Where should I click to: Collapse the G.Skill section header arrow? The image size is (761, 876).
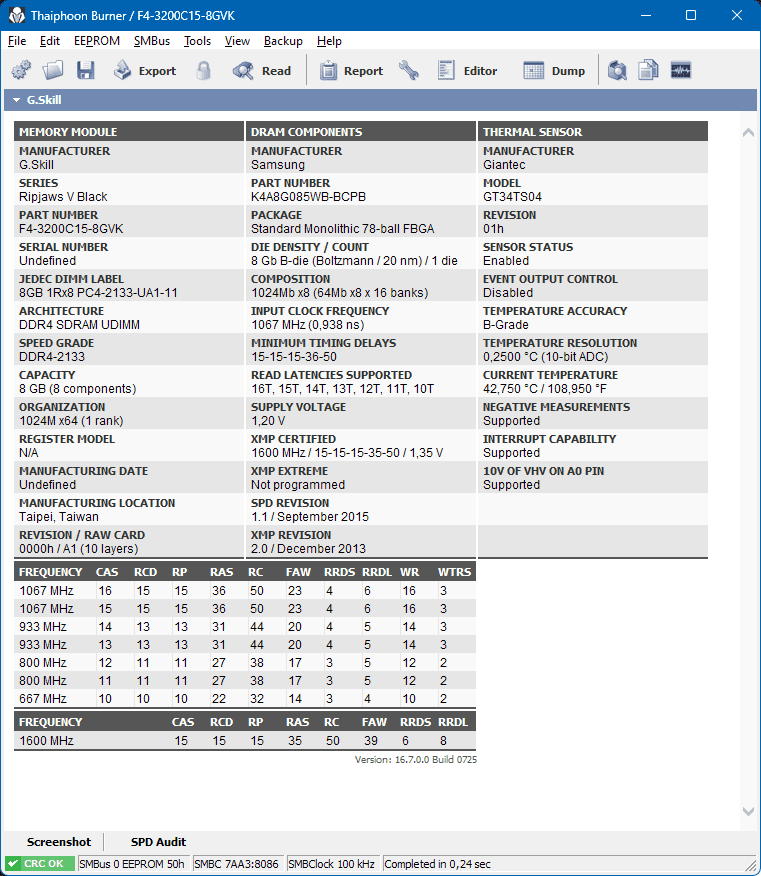[x=16, y=101]
